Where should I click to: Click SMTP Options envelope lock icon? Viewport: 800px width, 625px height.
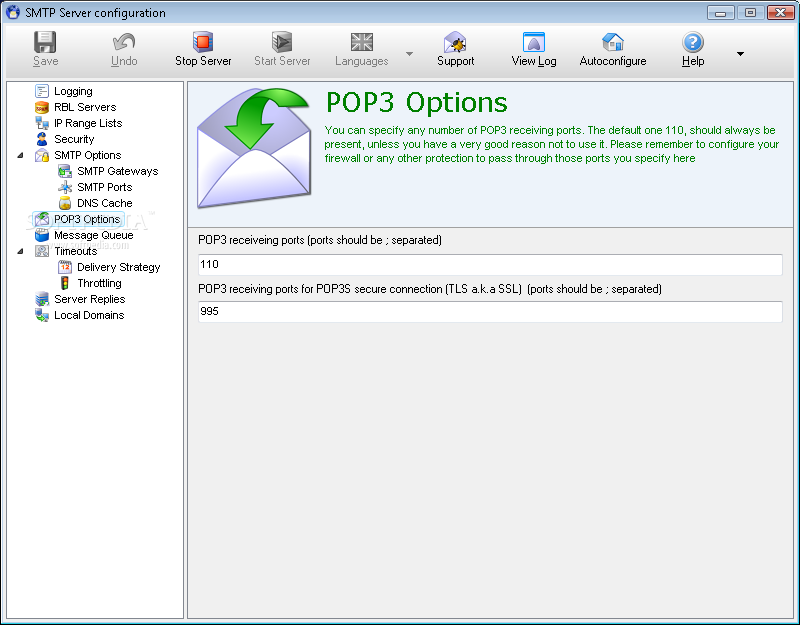pos(42,155)
